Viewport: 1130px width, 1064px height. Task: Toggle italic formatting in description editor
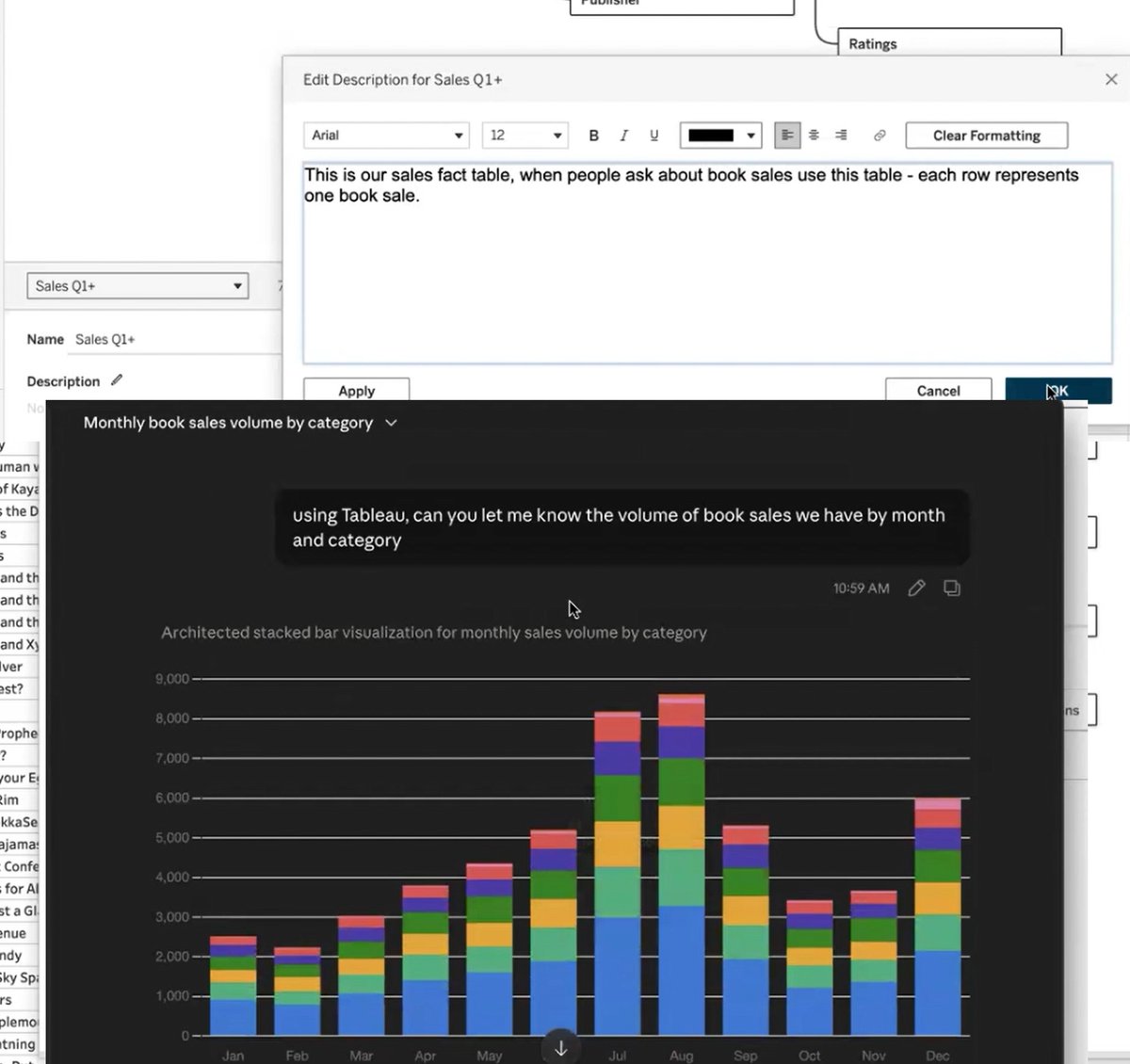click(623, 136)
